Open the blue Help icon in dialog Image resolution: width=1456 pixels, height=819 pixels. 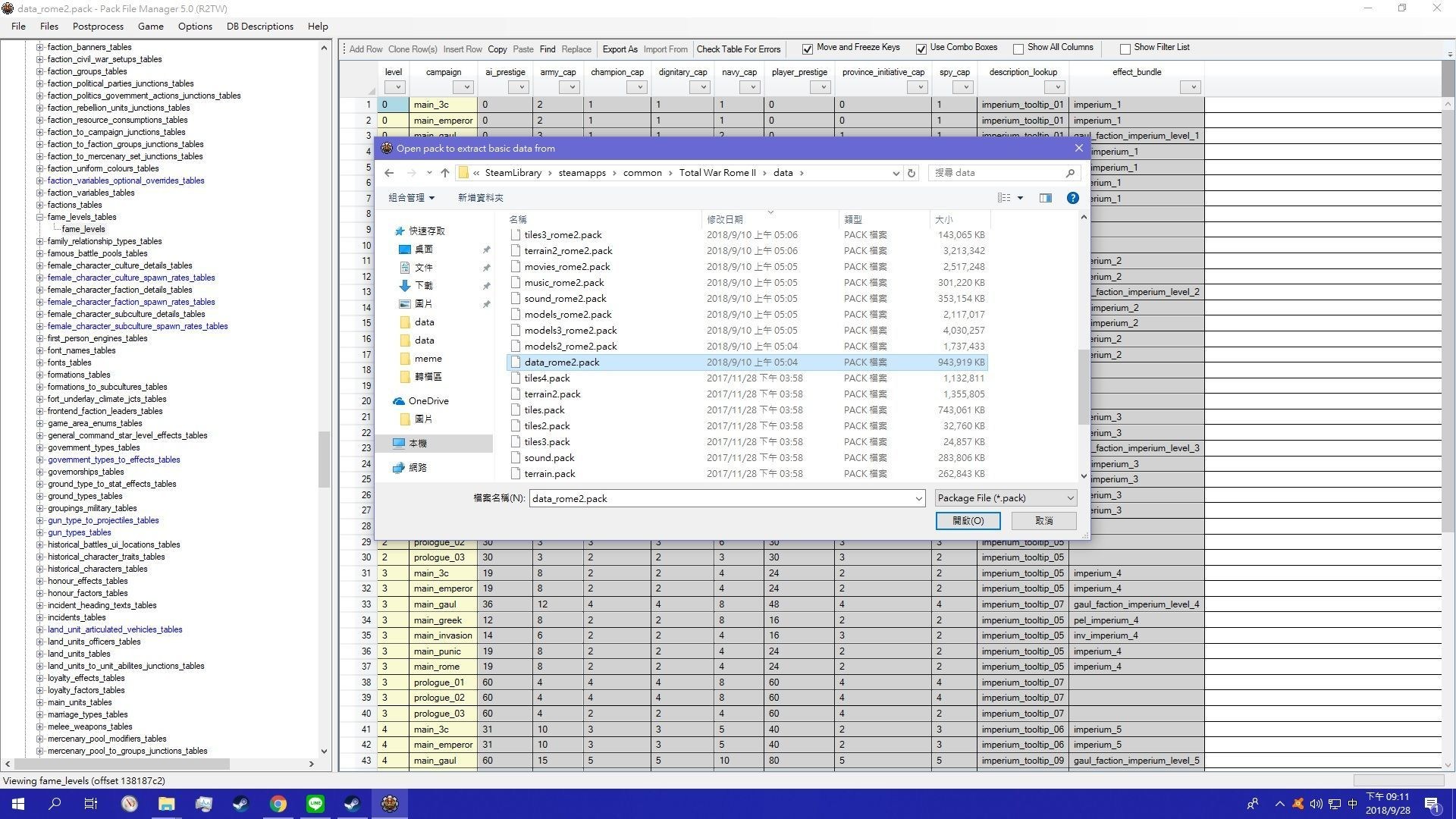click(x=1072, y=198)
